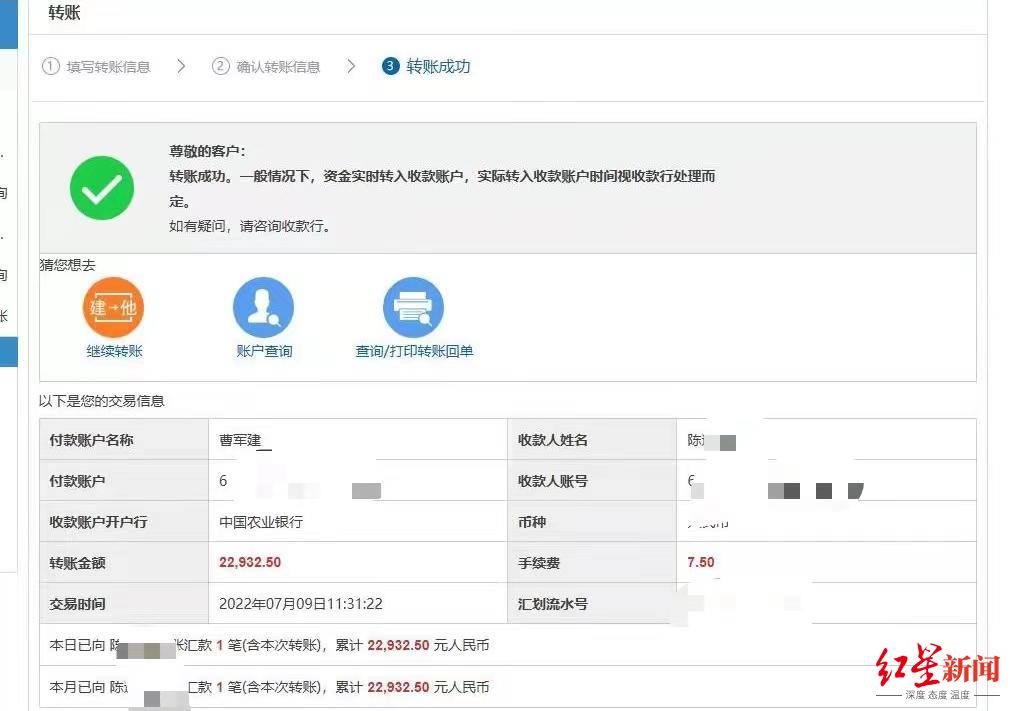
Task: Click the green success checkmark icon
Action: click(x=102, y=188)
